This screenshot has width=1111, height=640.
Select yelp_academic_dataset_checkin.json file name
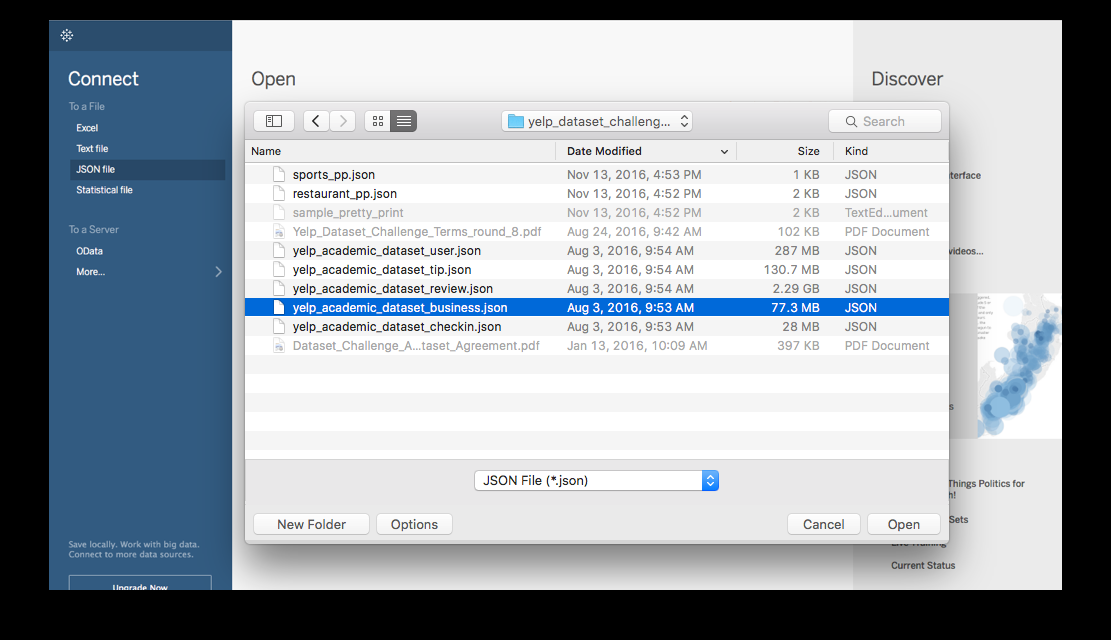coord(397,327)
